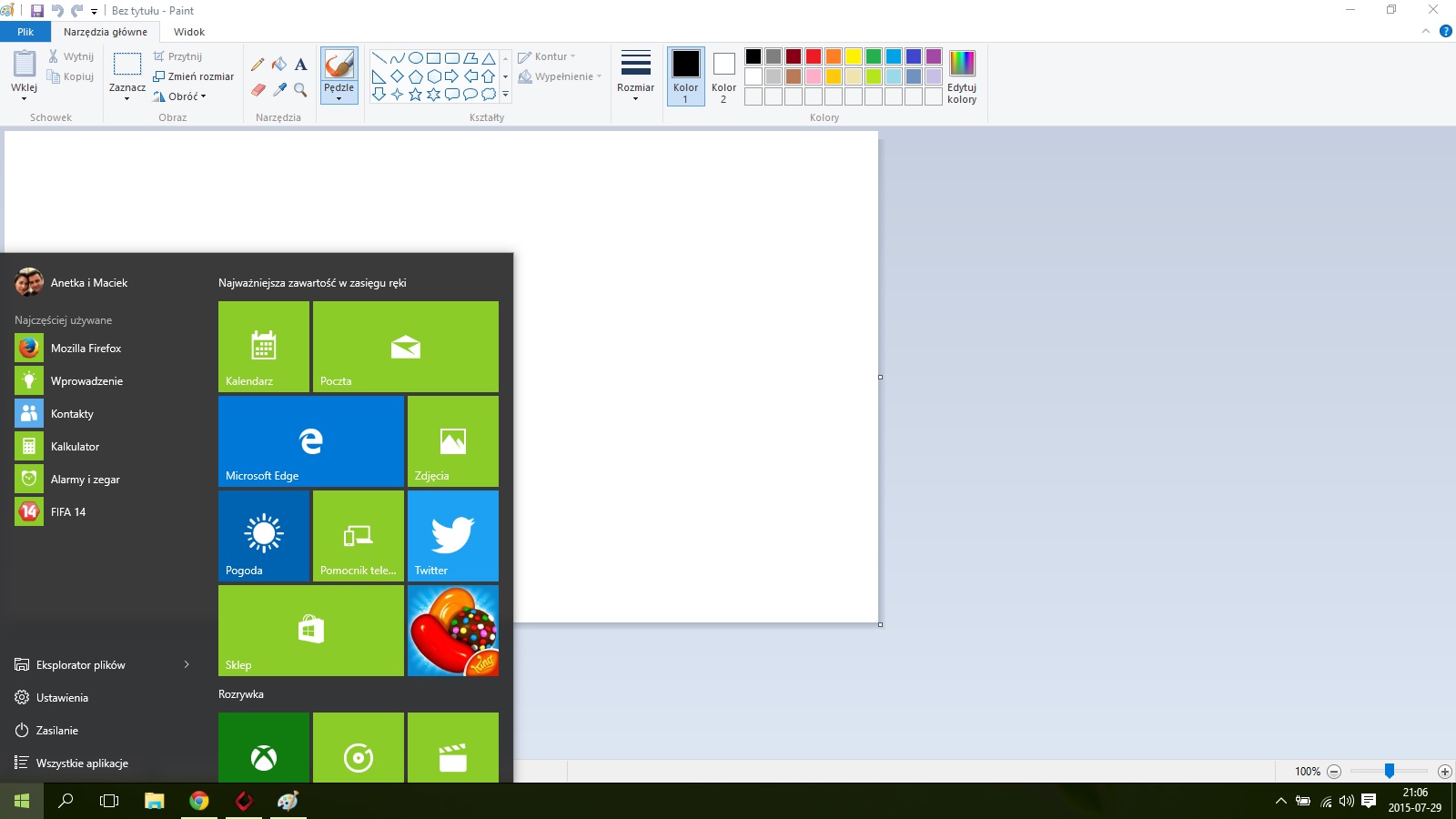The height and width of the screenshot is (819, 1456).
Task: Pick the line shape
Action: point(379,58)
